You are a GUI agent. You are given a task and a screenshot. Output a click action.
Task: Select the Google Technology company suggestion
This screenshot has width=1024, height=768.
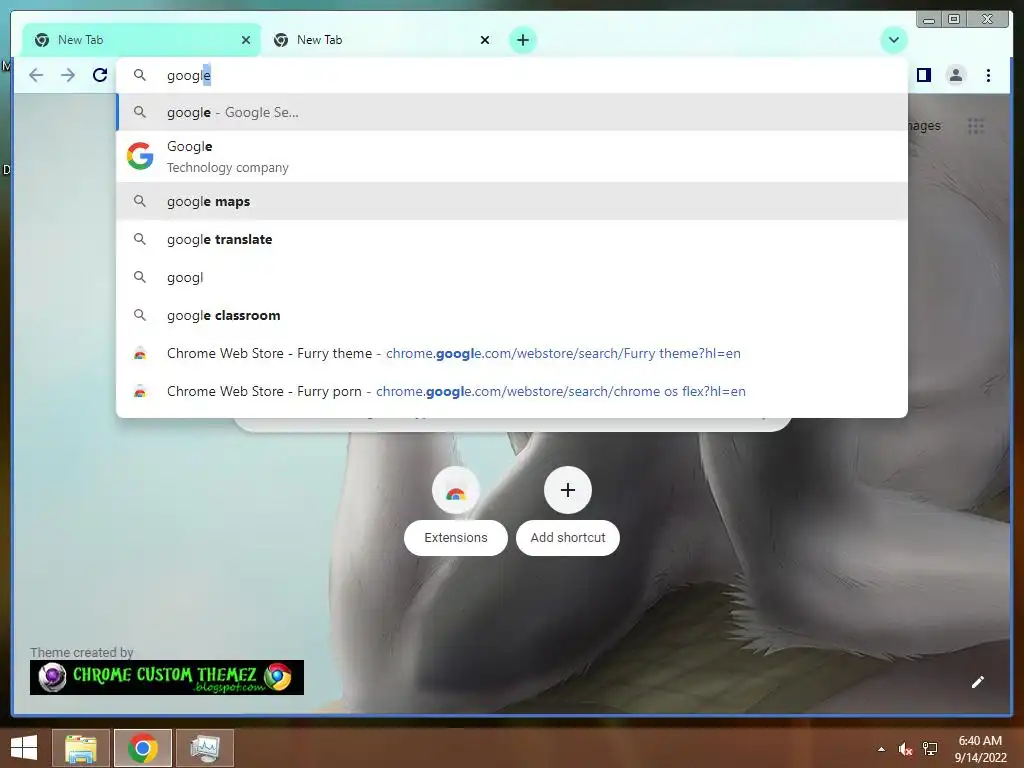(512, 157)
